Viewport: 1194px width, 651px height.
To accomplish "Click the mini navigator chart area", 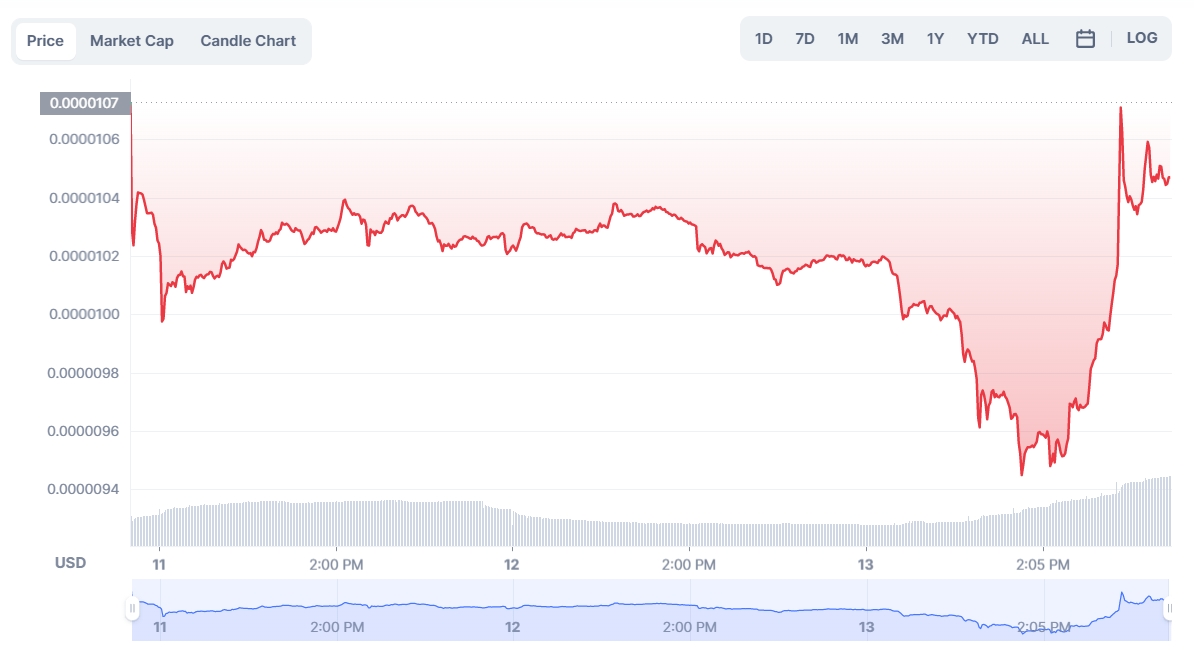I will click(650, 609).
